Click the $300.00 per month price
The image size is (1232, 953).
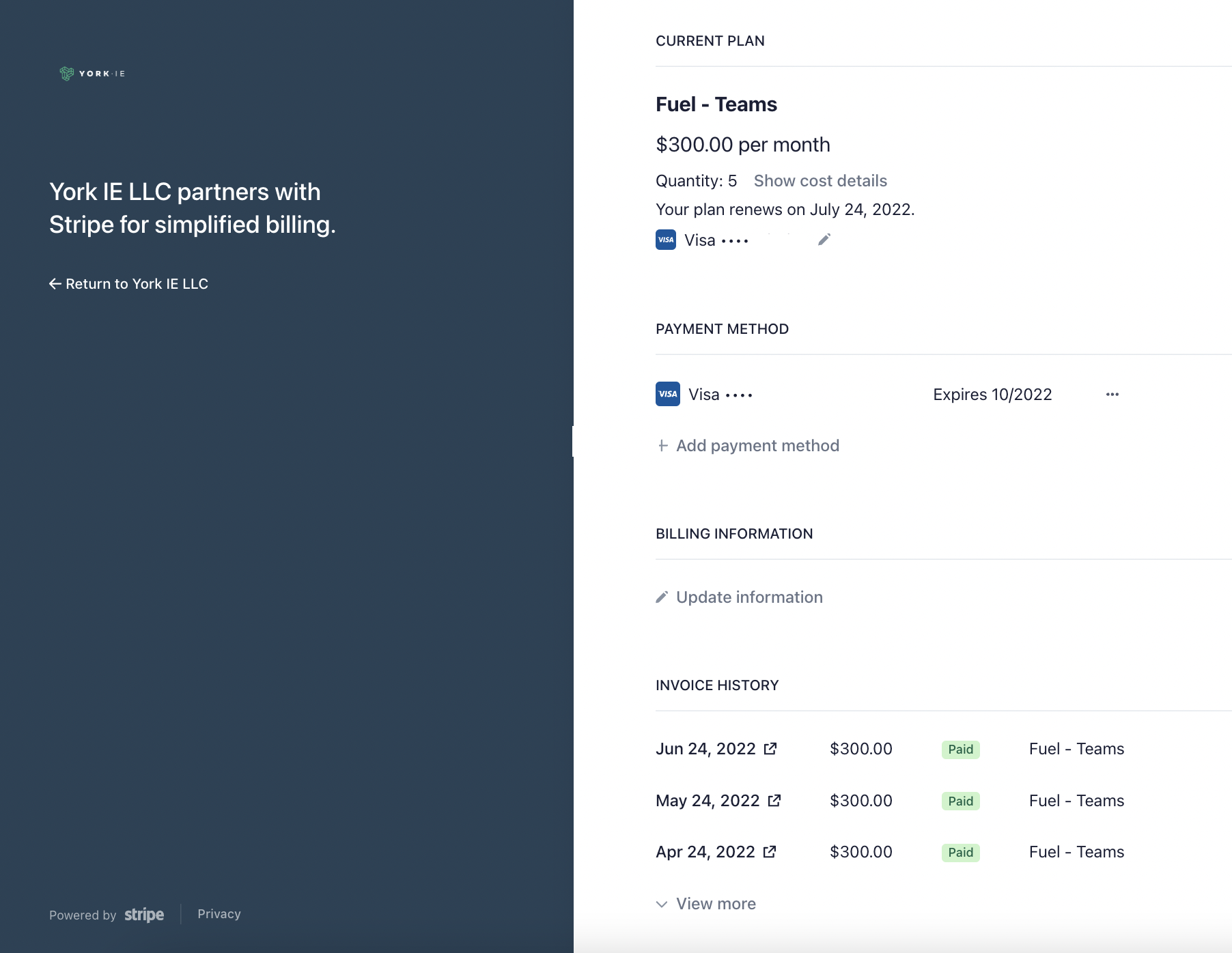743,145
